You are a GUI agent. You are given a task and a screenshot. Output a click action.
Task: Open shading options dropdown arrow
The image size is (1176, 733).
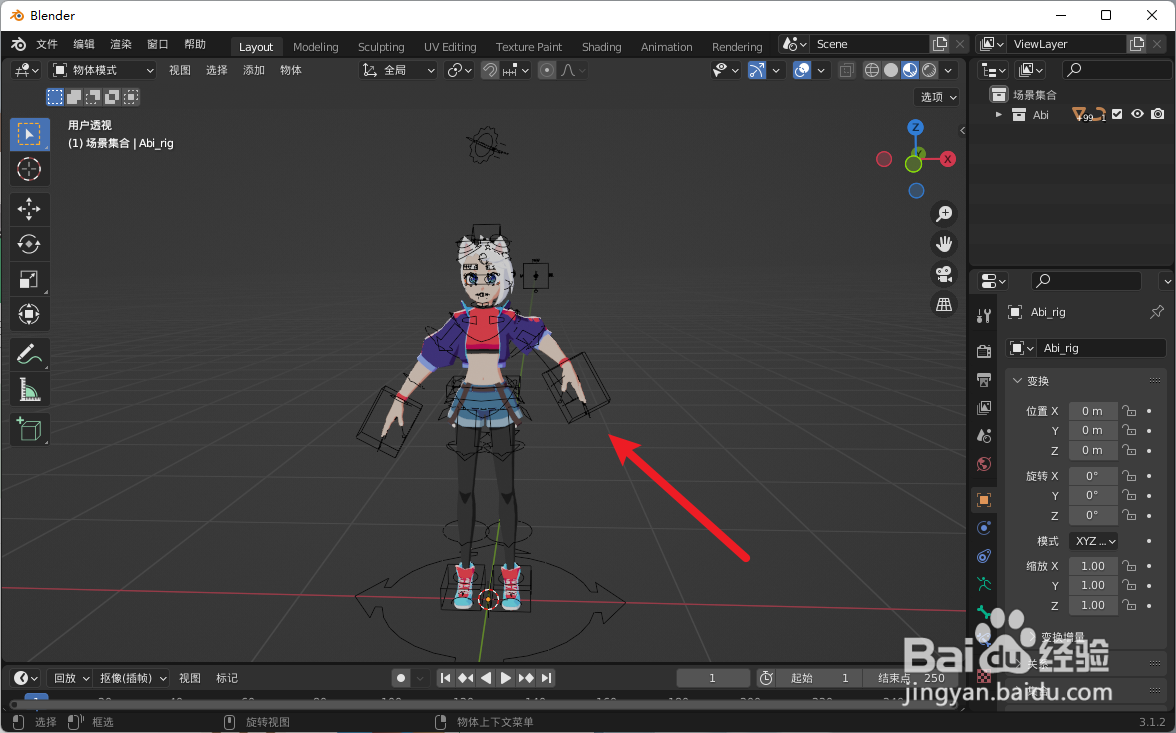tap(949, 70)
